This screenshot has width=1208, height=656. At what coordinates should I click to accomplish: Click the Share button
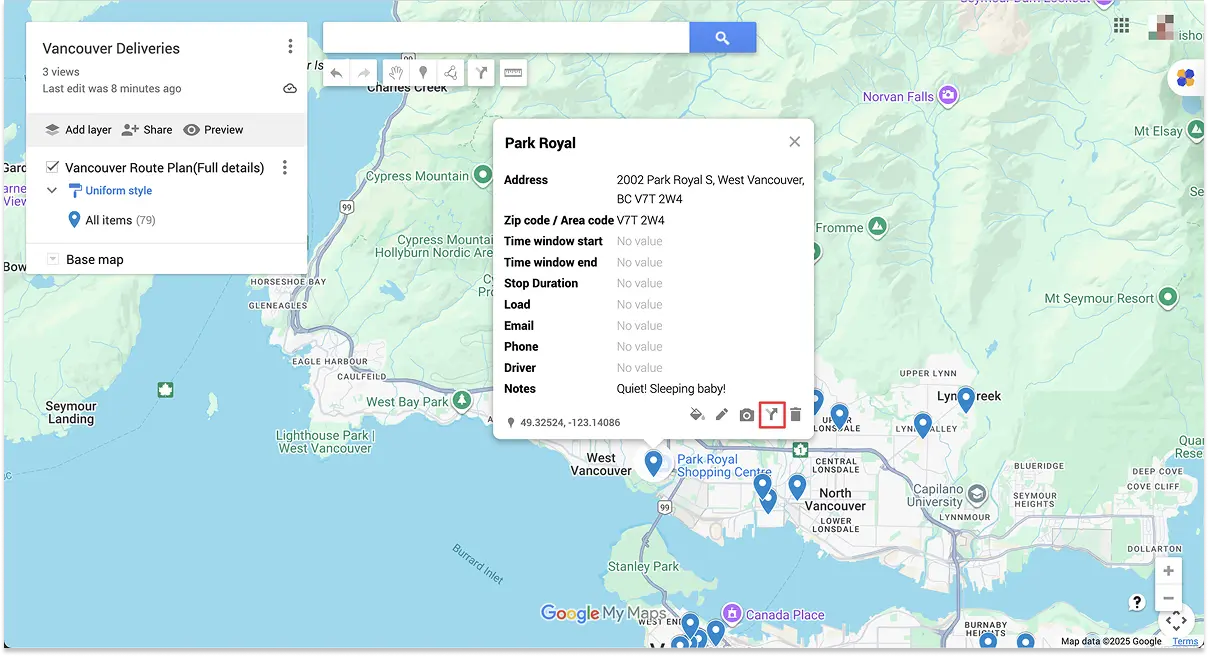(147, 129)
